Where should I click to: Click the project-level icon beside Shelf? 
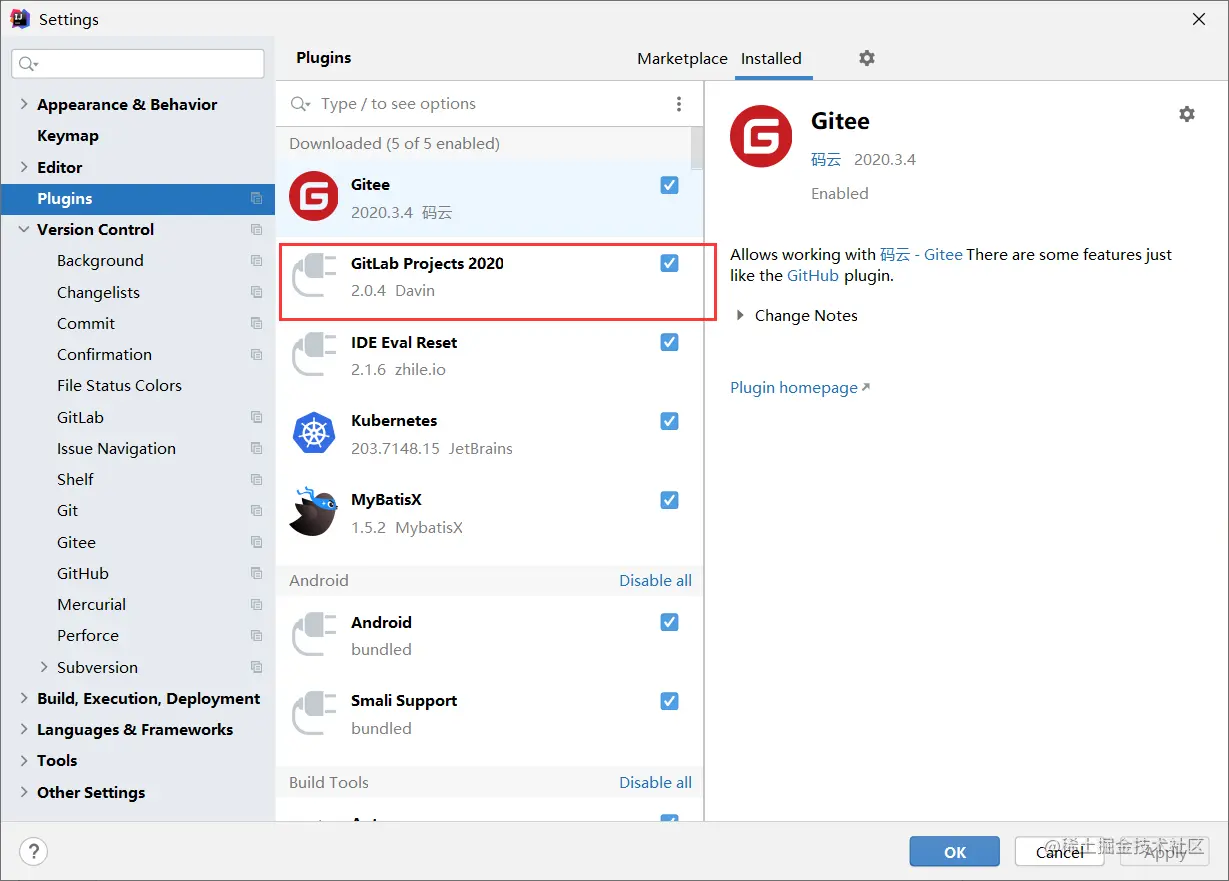257,479
